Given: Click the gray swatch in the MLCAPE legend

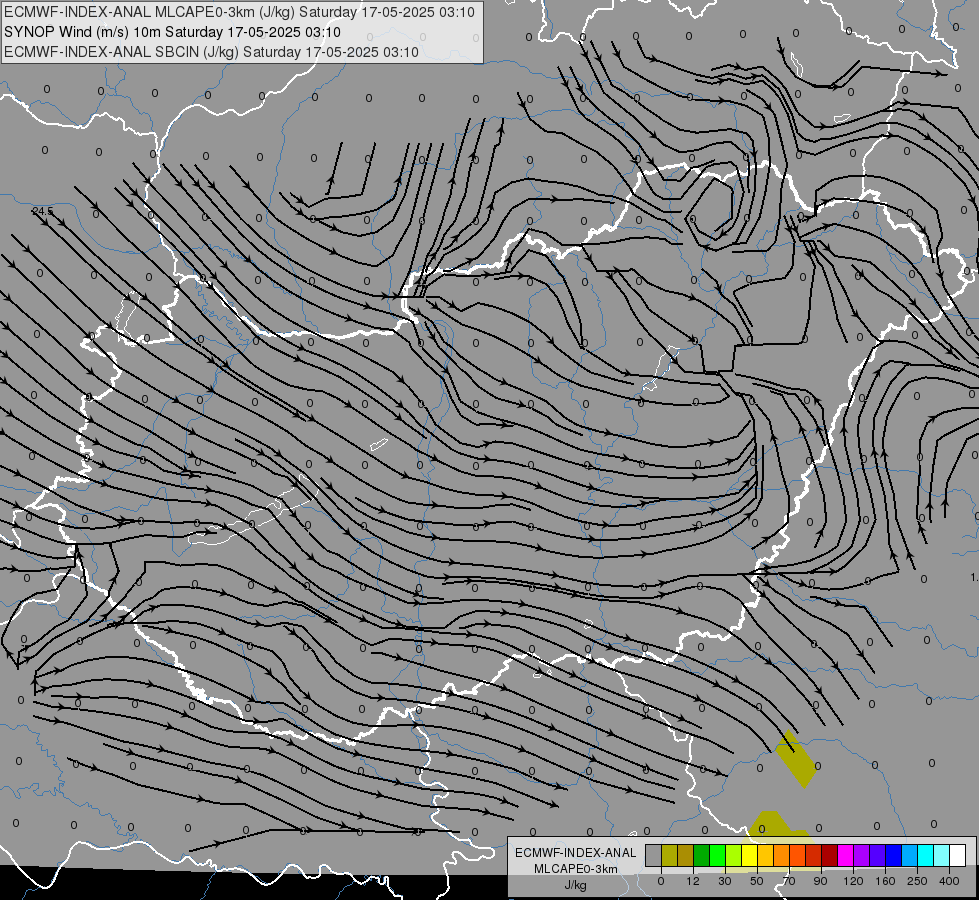Looking at the screenshot, I should 654,856.
